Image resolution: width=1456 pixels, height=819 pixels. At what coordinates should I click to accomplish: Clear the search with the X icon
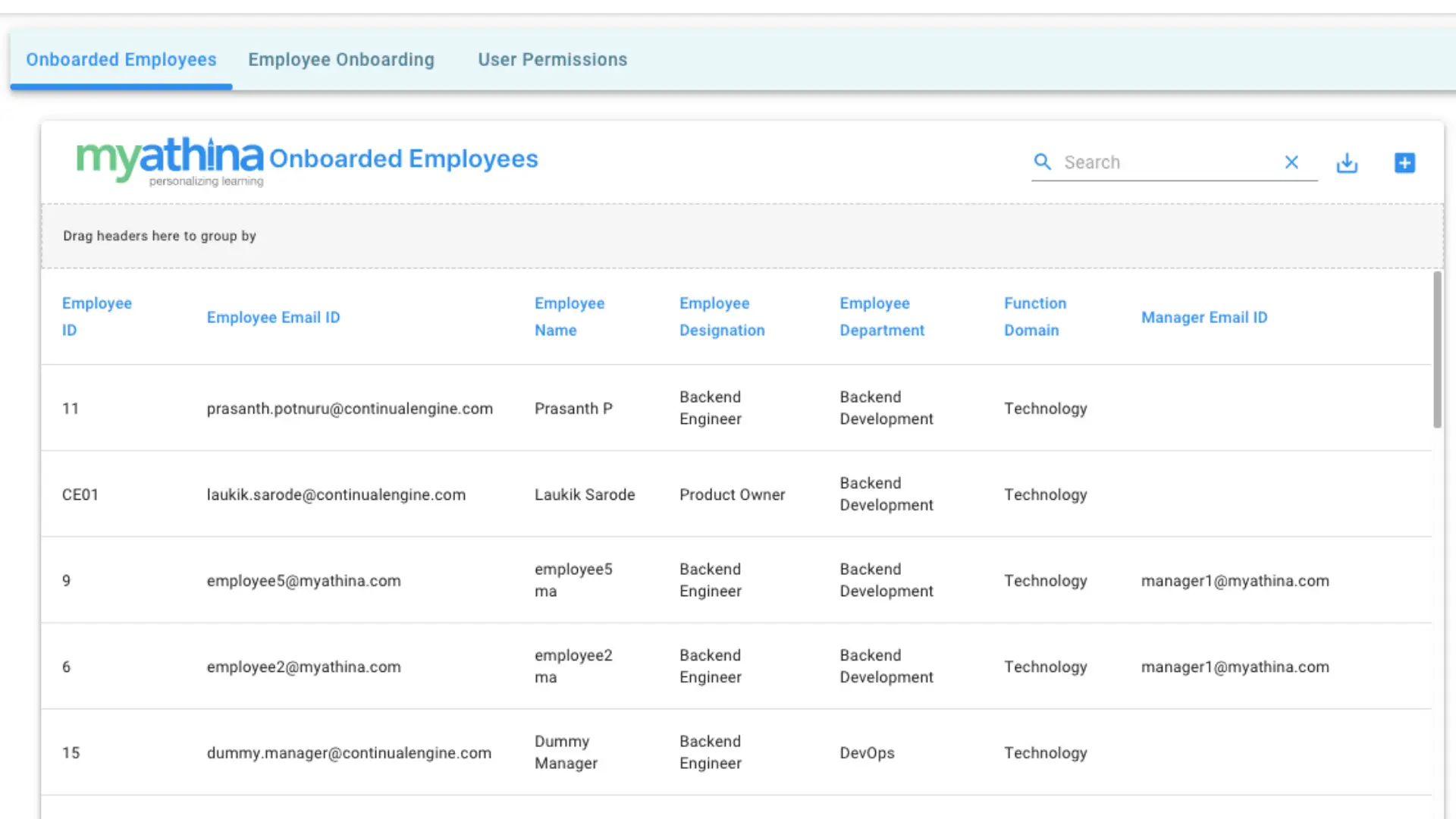1291,162
